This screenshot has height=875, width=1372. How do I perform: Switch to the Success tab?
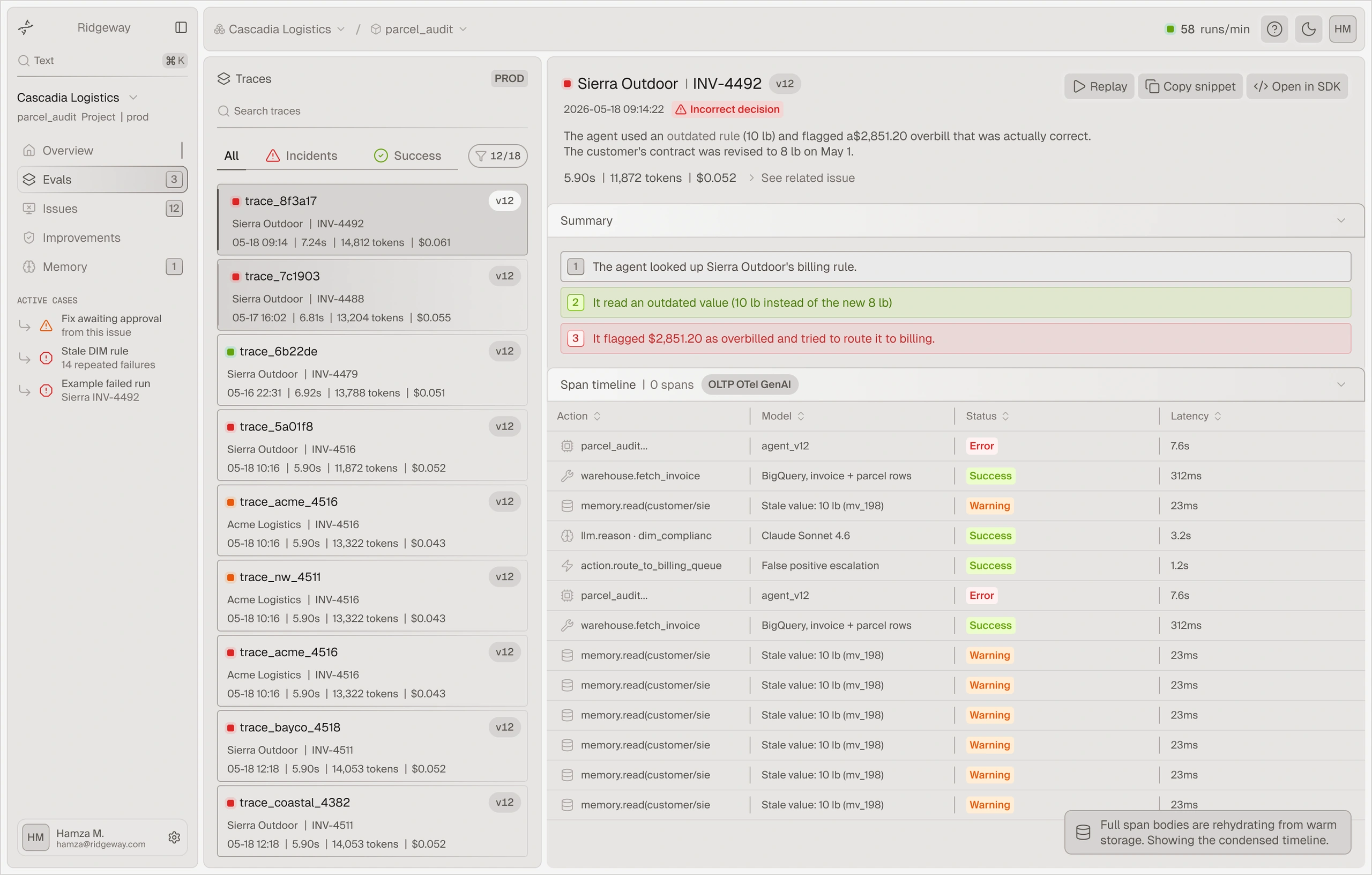(x=407, y=155)
